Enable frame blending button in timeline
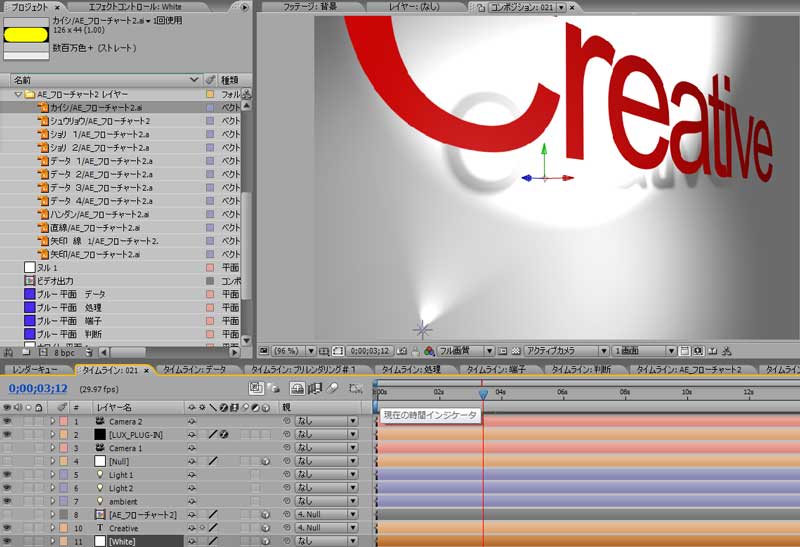800x547 pixels. pos(315,389)
